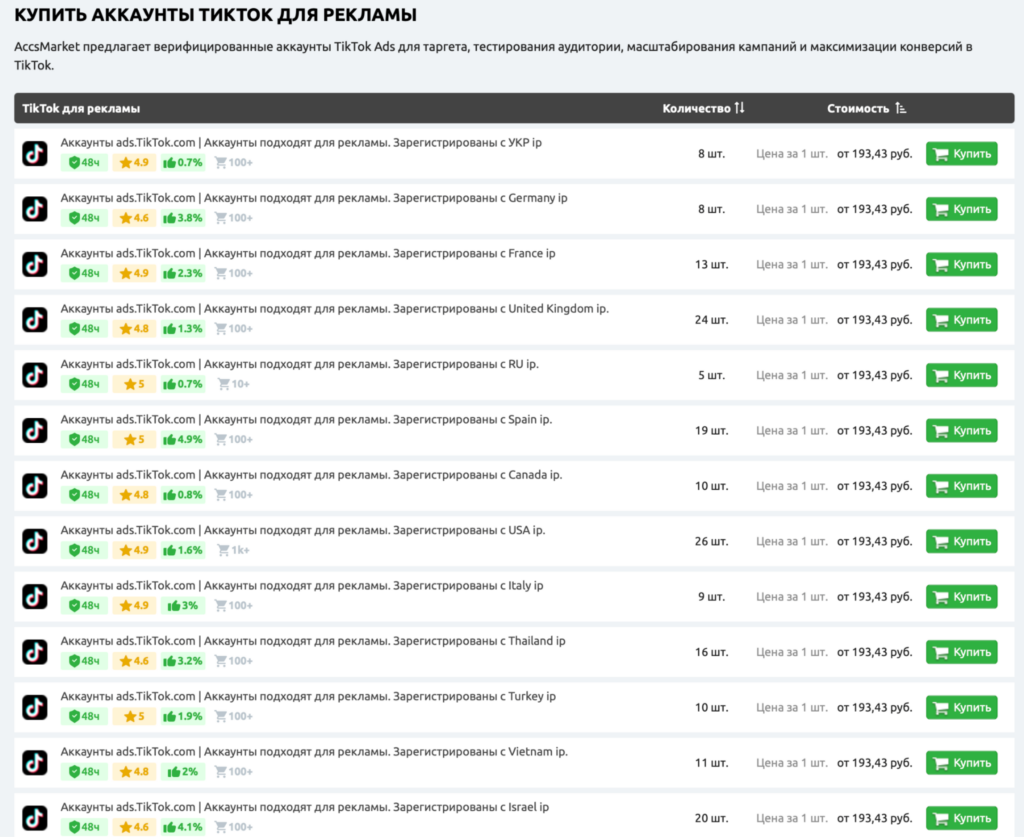Screen dimensions: 1024x837
Task: Open the listing registered with Germany ip
Action: pos(314,198)
